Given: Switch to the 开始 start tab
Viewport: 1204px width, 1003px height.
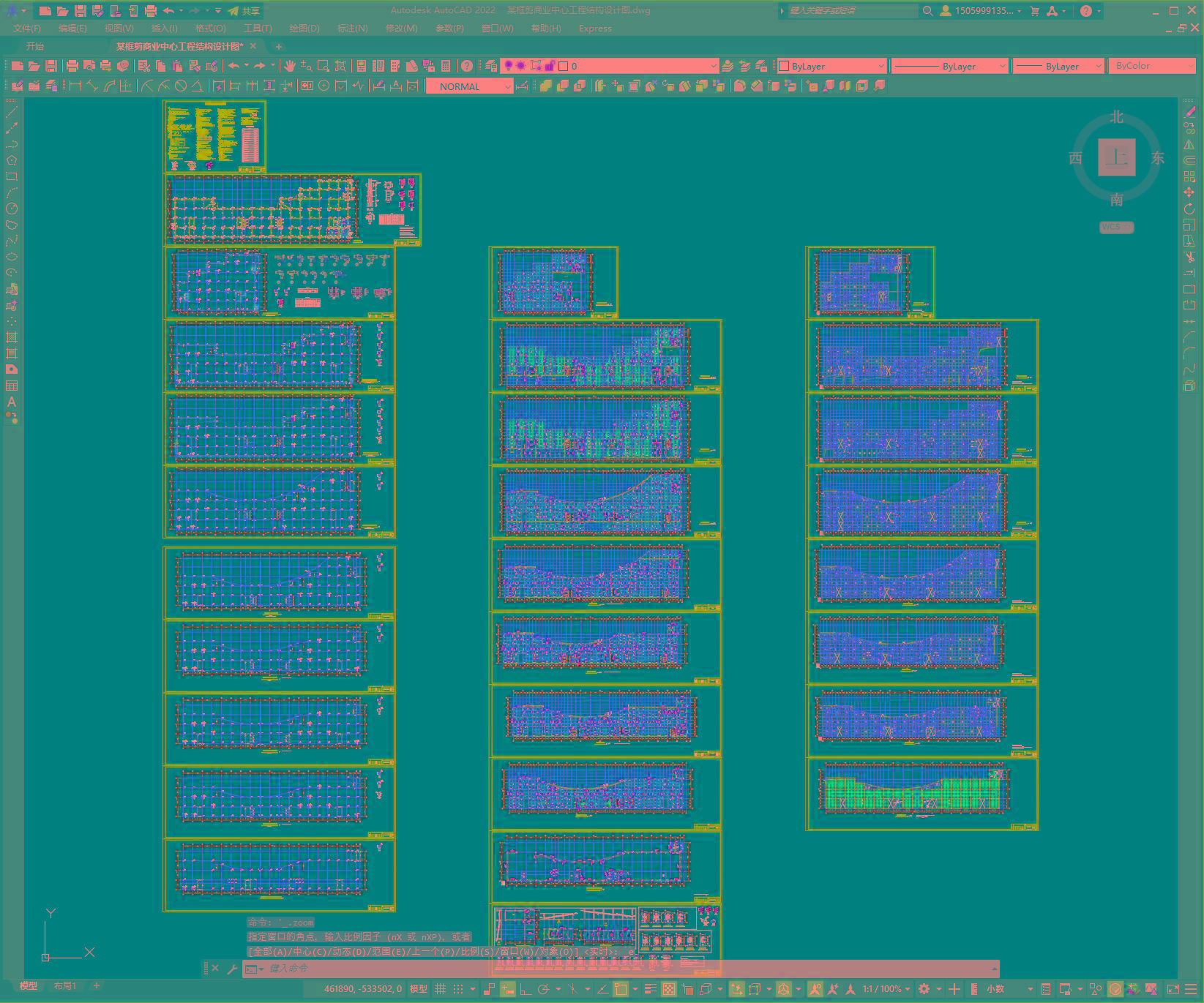Looking at the screenshot, I should pos(35,46).
